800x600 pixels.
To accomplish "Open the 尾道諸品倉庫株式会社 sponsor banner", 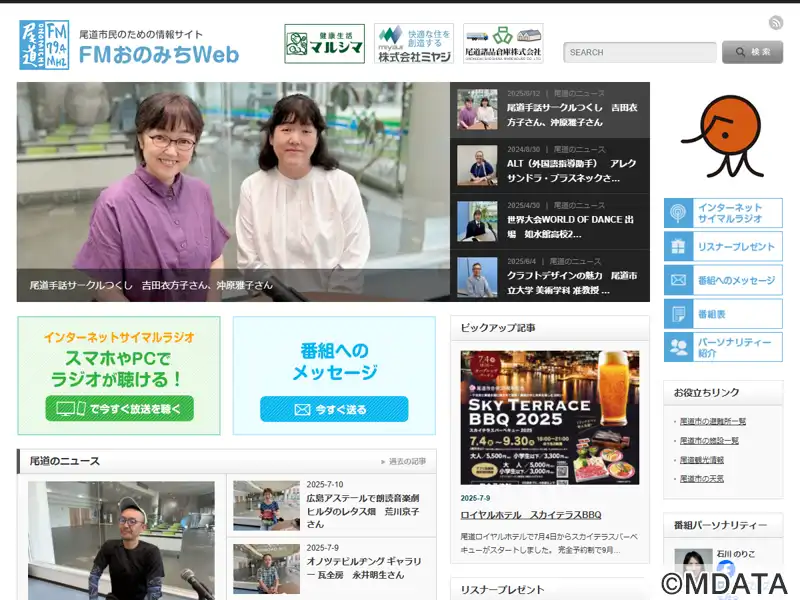I will click(503, 44).
